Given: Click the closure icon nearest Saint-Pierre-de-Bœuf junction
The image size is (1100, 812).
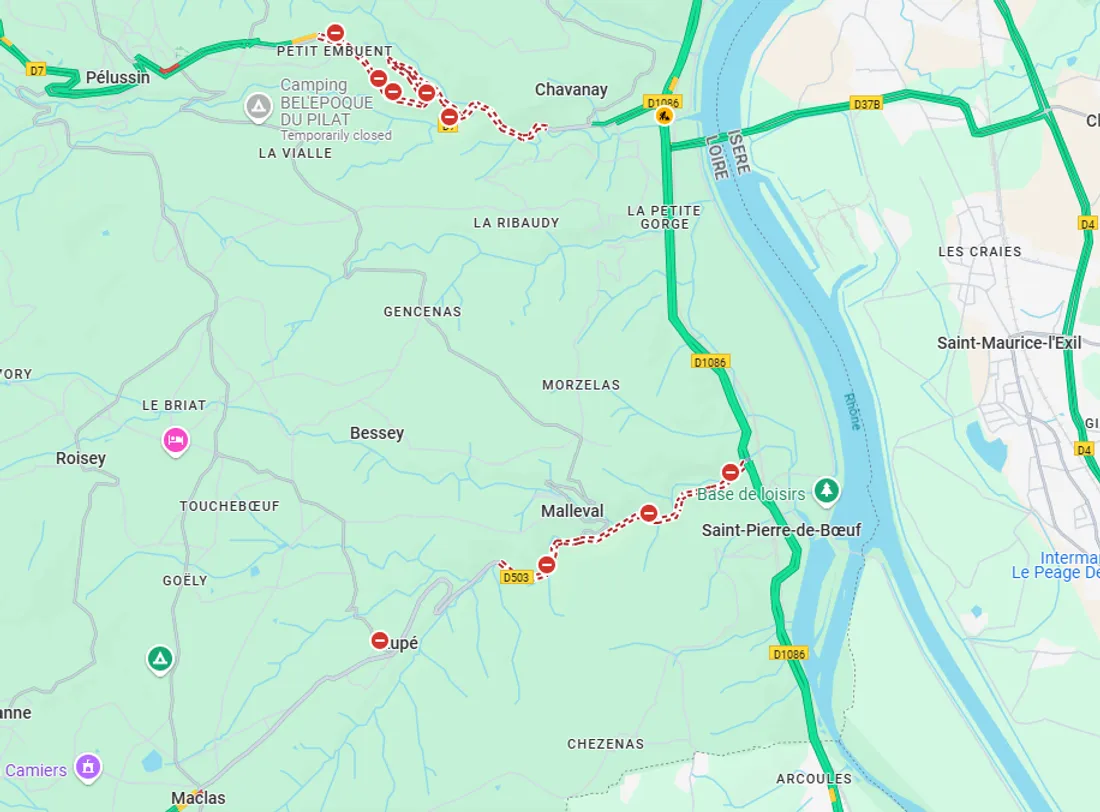Looking at the screenshot, I should (x=730, y=472).
